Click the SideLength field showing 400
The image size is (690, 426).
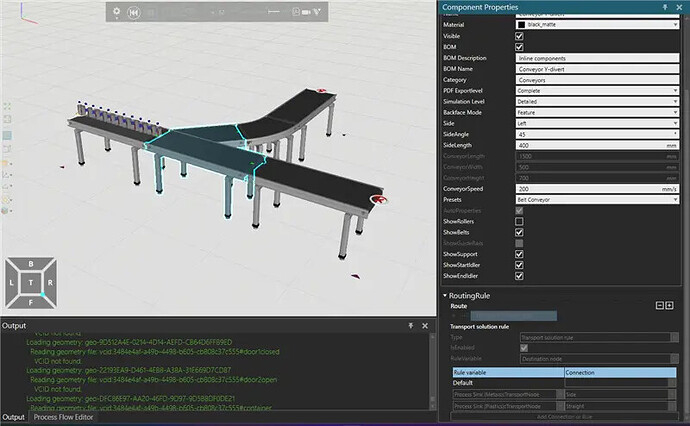pyautogui.click(x=597, y=145)
